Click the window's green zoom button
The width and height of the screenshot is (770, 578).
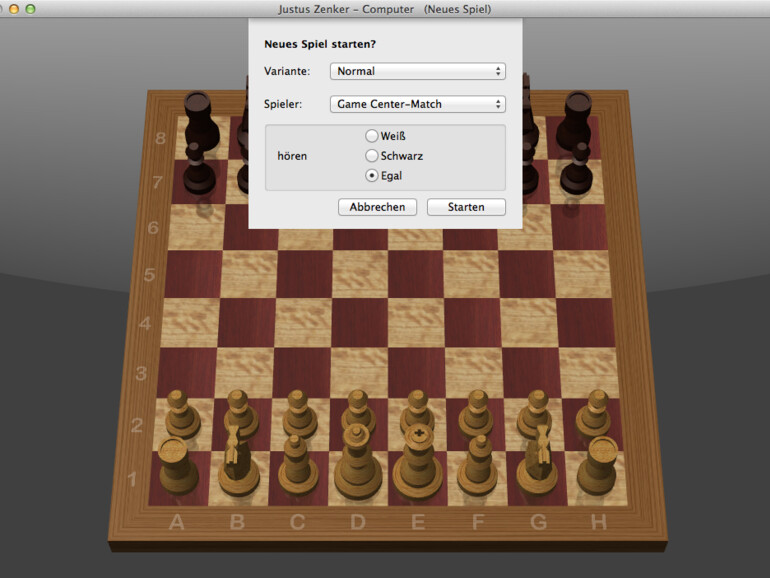pyautogui.click(x=30, y=9)
